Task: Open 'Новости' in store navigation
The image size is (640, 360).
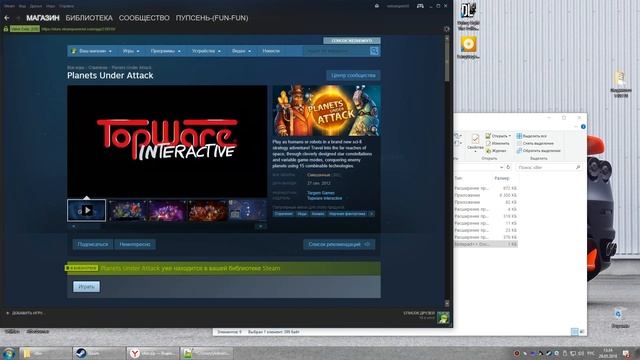Action: (x=271, y=51)
